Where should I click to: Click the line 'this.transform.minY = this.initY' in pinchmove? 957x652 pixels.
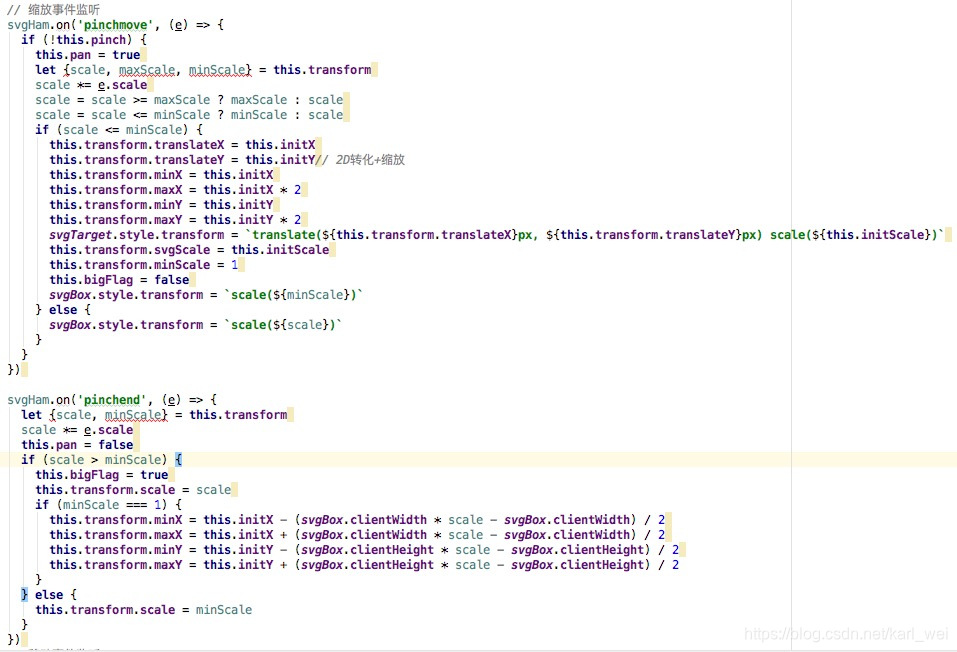point(162,205)
